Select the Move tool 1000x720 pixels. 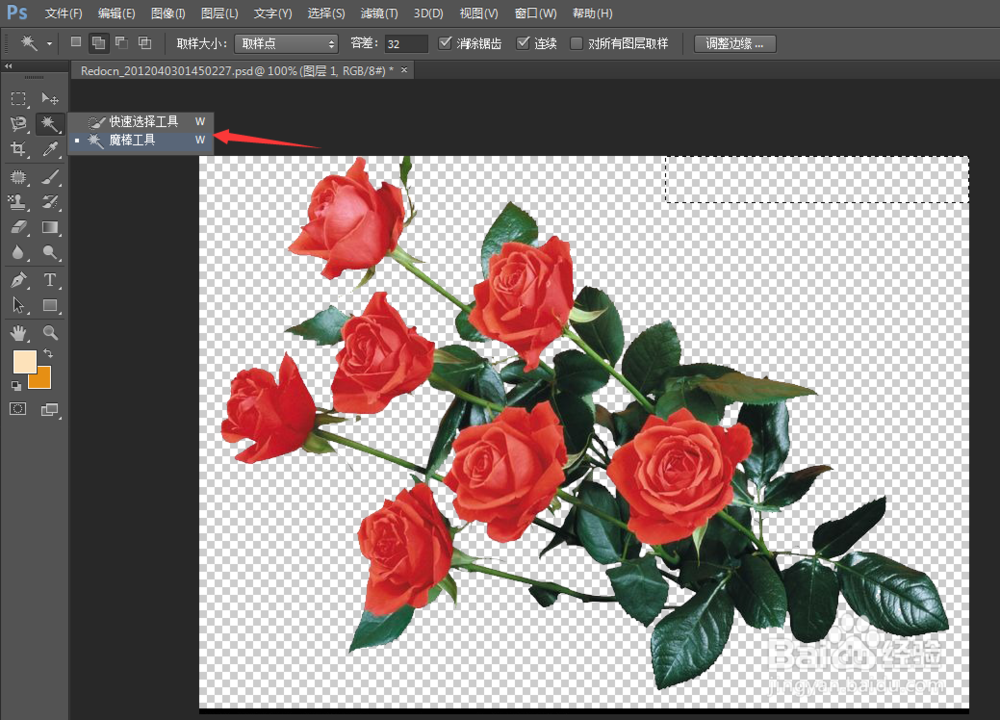(50, 99)
